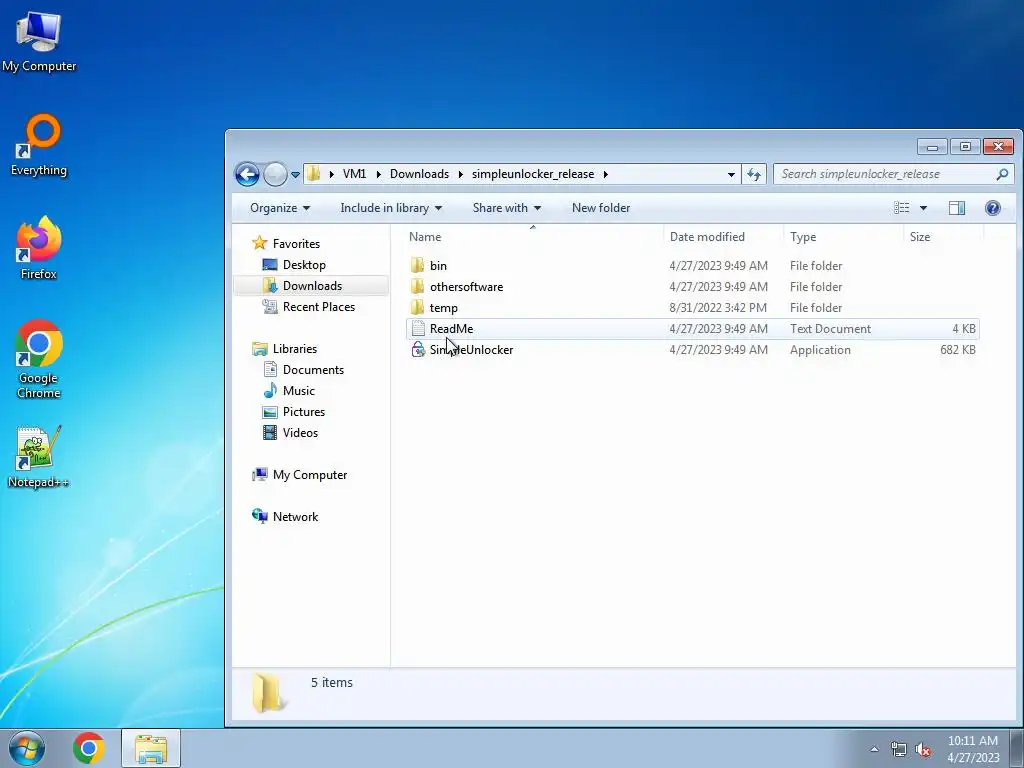
Task: Launch Google Chrome desktop shortcut
Action: (39, 359)
